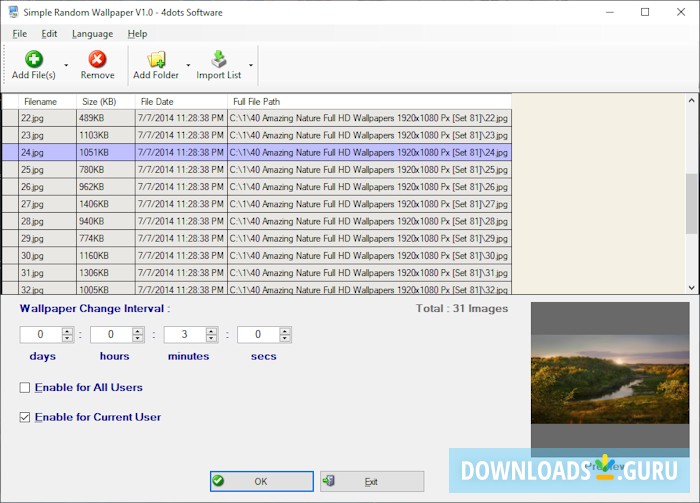Click the wallpaper preview thumbnail
This screenshot has height=503, width=700.
tap(609, 378)
